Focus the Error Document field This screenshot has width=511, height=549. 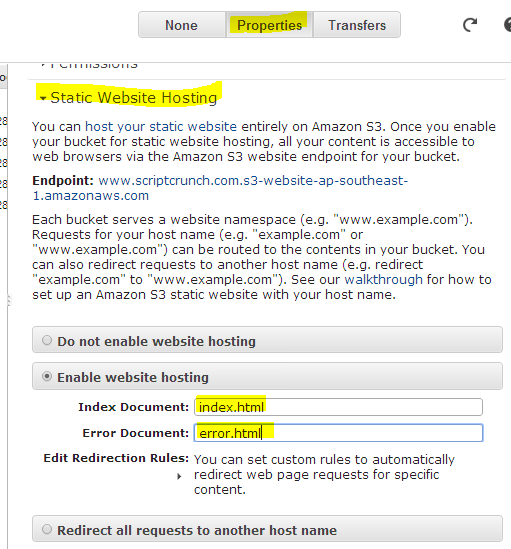coord(338,433)
